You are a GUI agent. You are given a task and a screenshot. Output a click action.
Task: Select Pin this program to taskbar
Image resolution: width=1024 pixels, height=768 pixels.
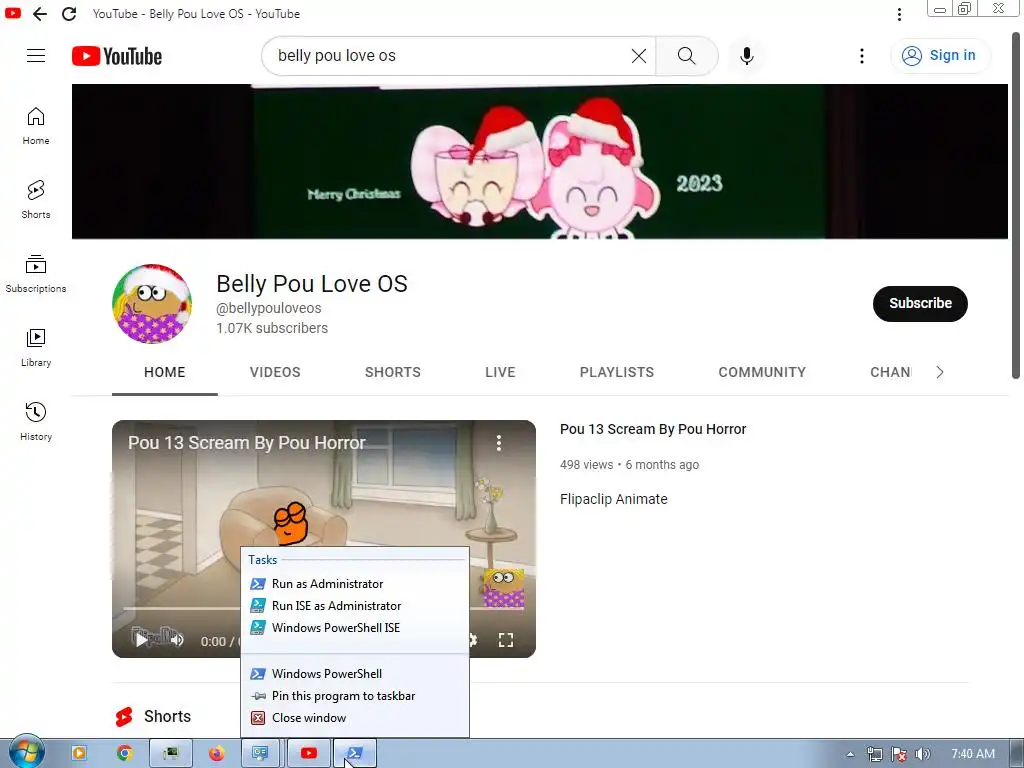pyautogui.click(x=355, y=696)
